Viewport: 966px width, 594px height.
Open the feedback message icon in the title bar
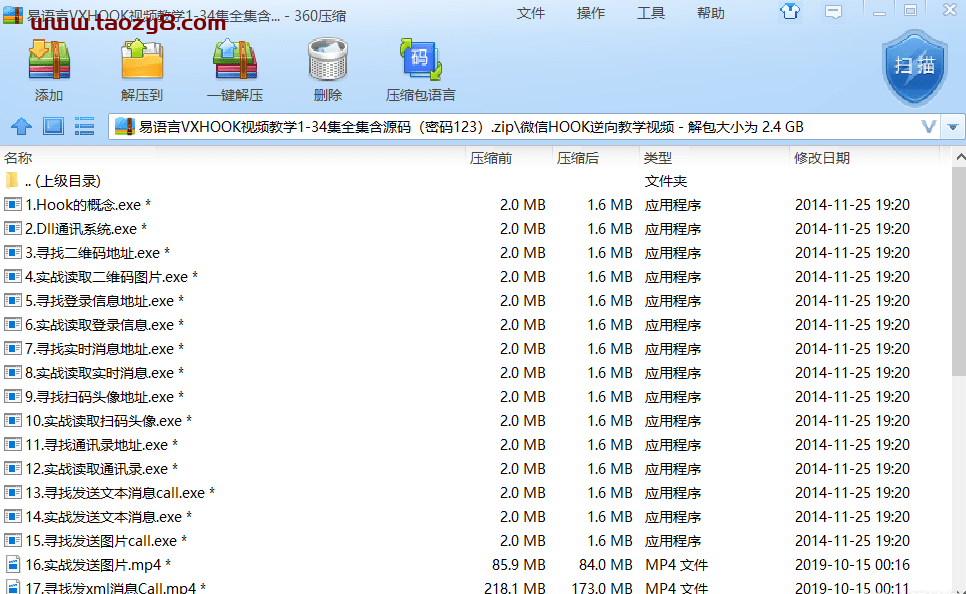pos(832,12)
